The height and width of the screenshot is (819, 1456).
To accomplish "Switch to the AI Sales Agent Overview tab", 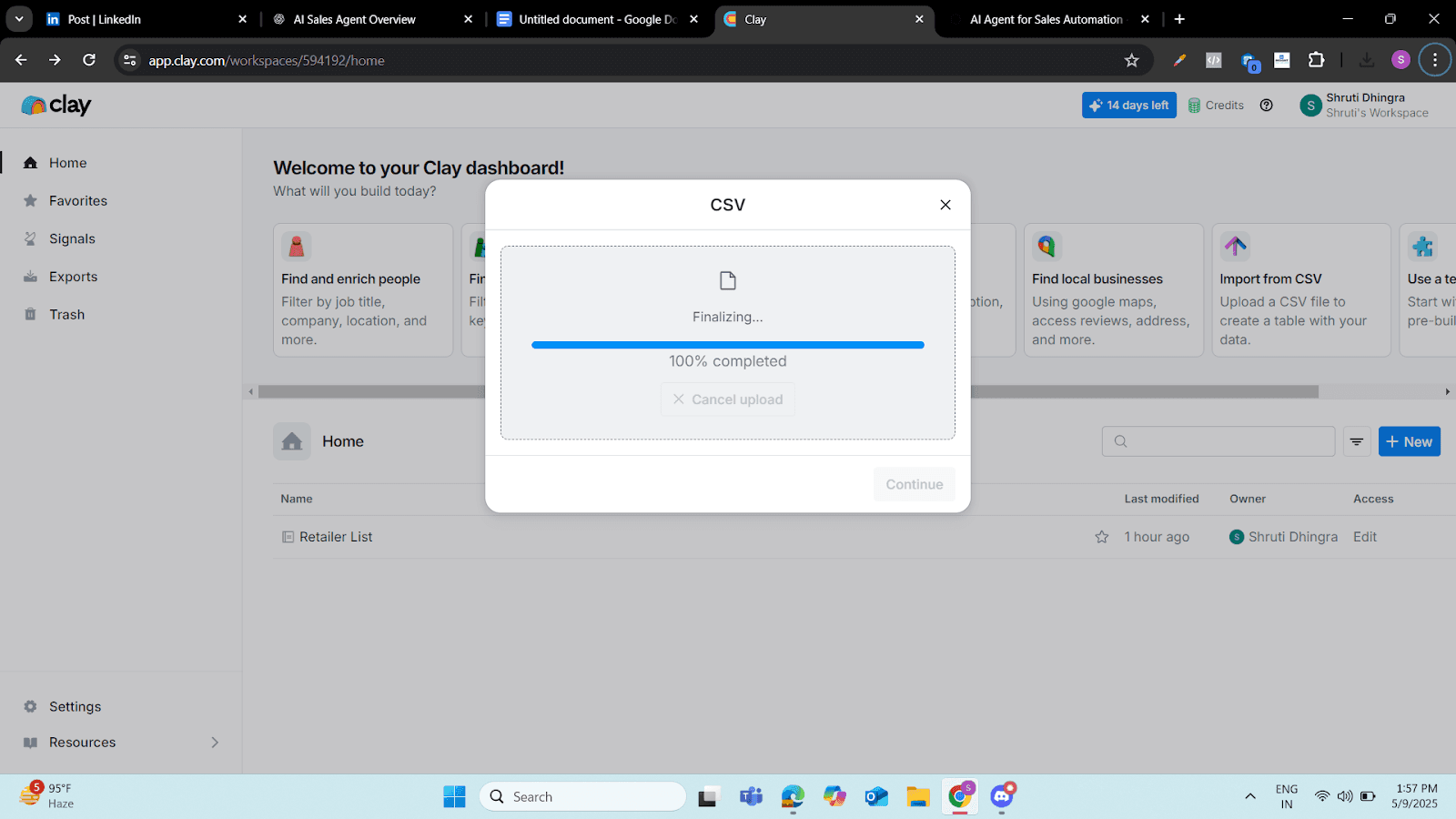I will (x=372, y=19).
